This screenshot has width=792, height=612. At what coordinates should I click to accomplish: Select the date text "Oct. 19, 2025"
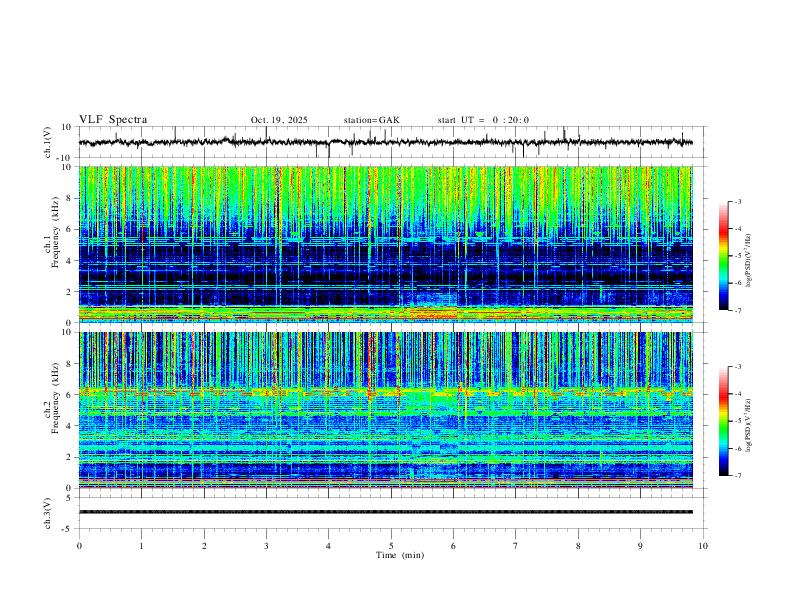(x=279, y=120)
